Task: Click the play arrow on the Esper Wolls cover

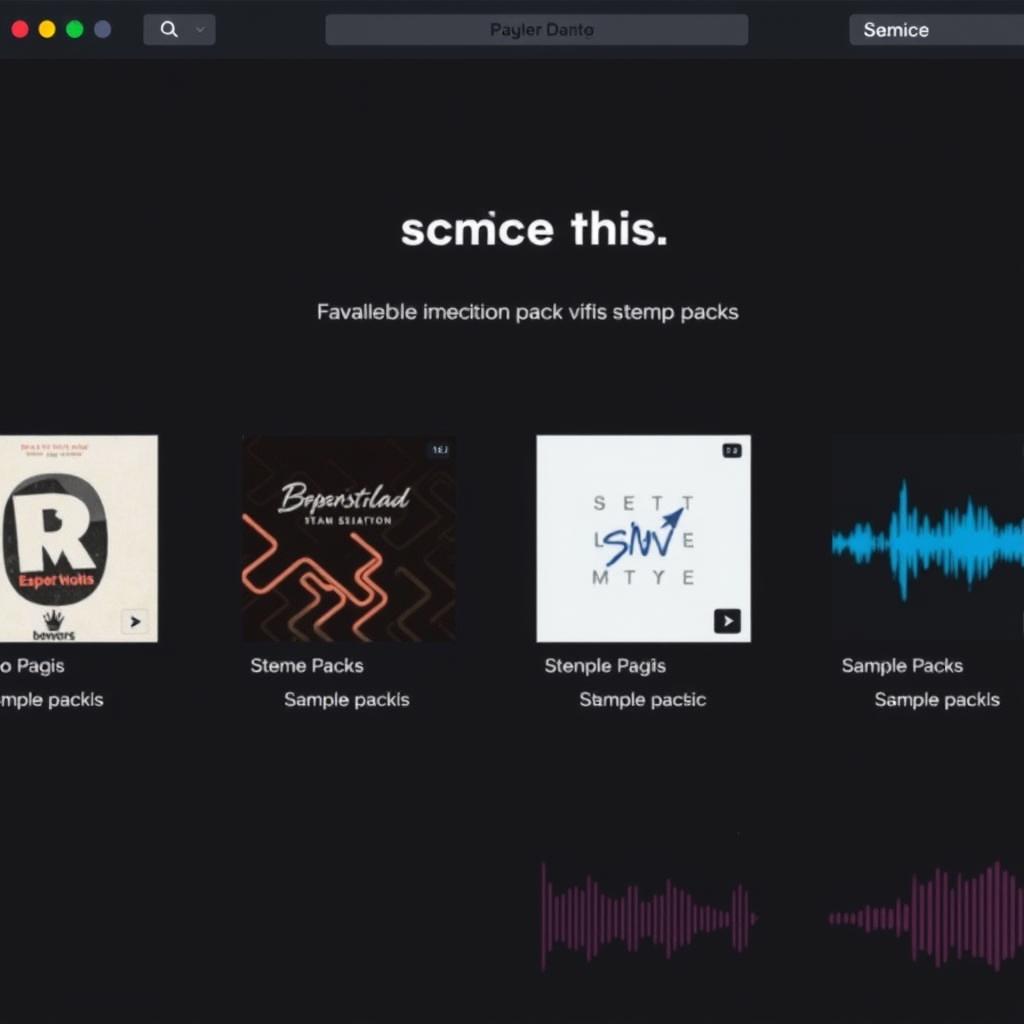Action: point(135,621)
